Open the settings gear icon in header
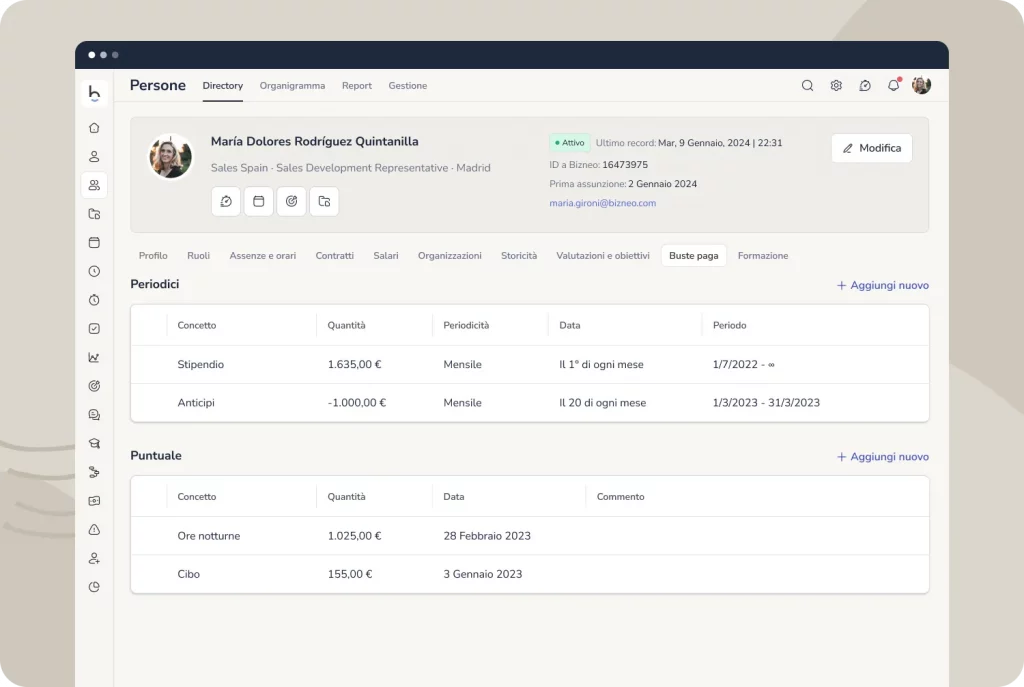This screenshot has height=687, width=1024. [x=836, y=86]
